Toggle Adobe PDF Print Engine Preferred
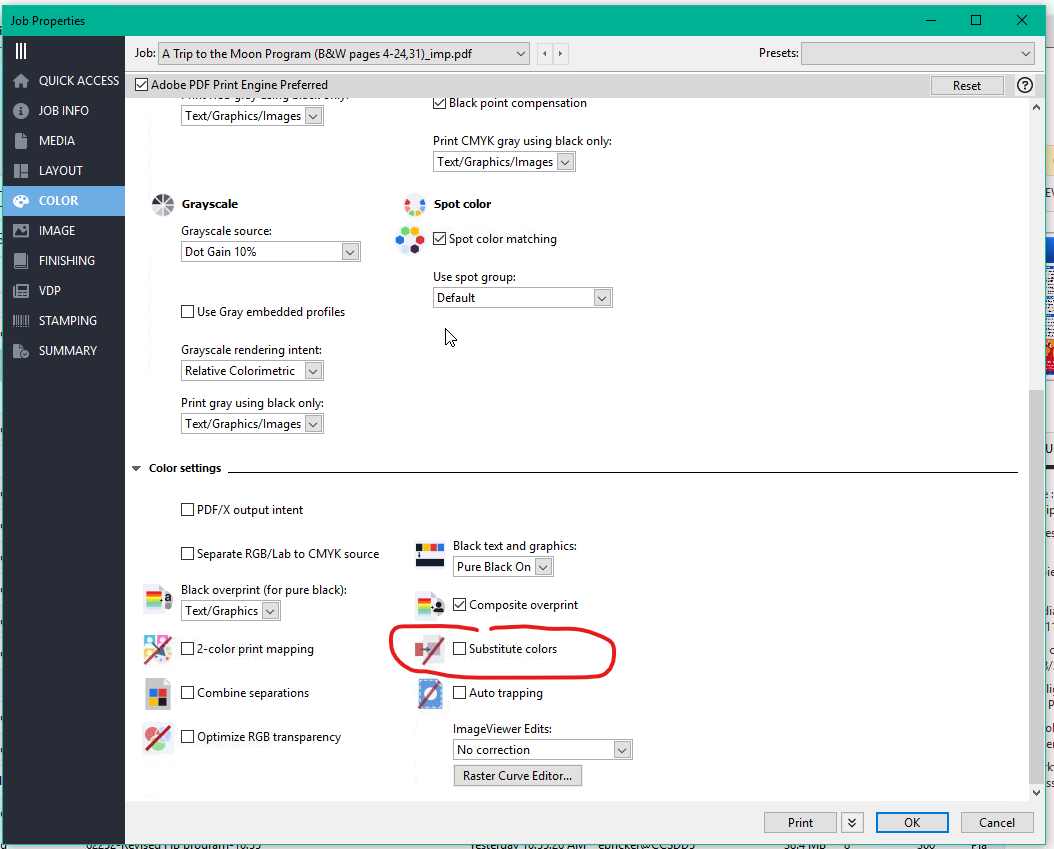Viewport: 1054px width, 849px height. coord(141,85)
